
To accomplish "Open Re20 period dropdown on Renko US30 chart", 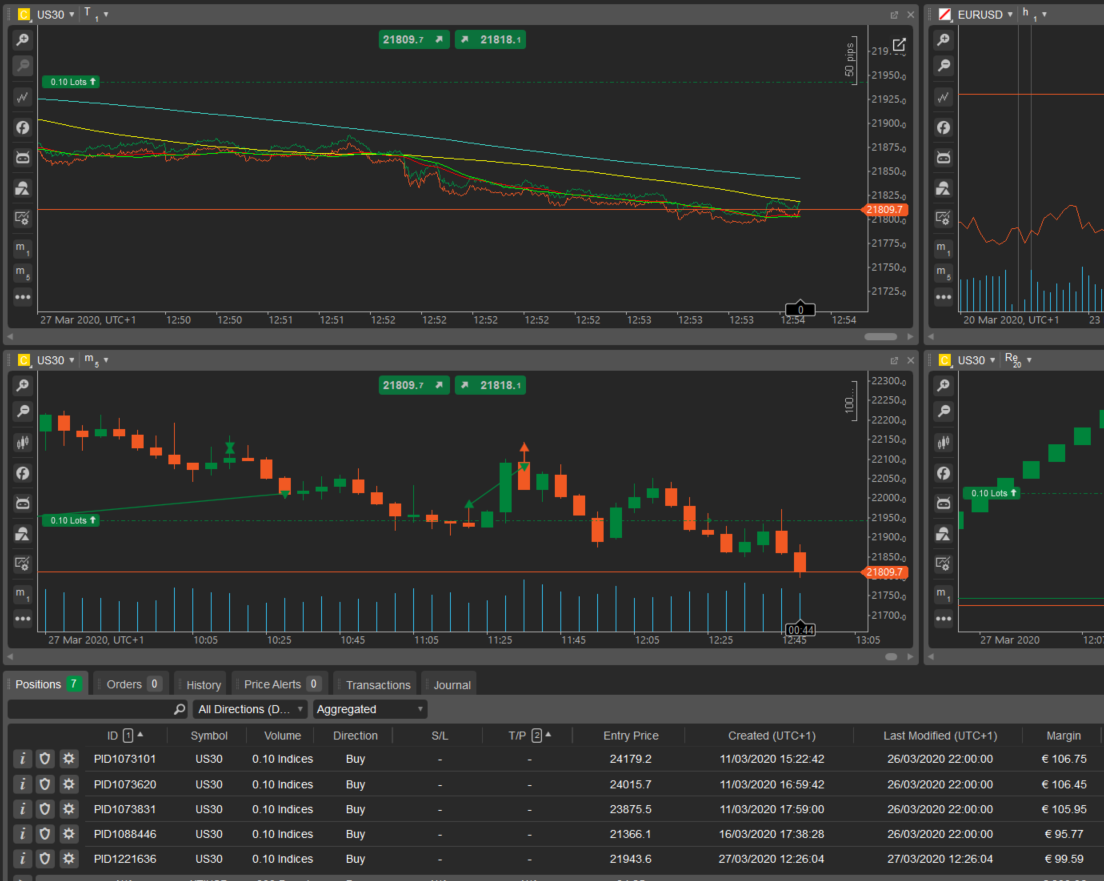I will pos(1017,360).
